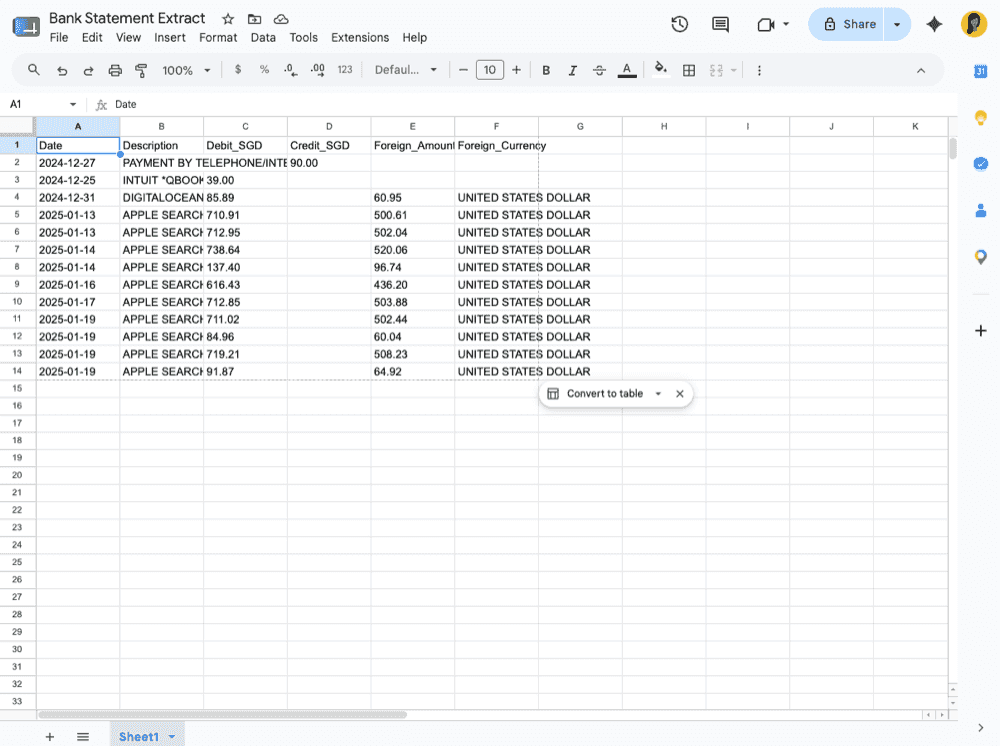Image resolution: width=1000 pixels, height=746 pixels.
Task: Open Google Calendar side panel
Action: (981, 71)
